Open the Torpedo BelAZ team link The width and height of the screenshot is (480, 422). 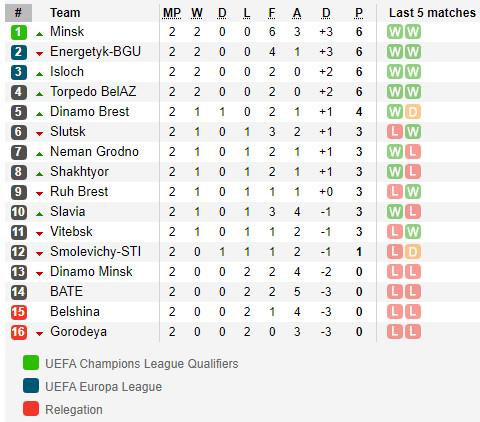click(93, 92)
